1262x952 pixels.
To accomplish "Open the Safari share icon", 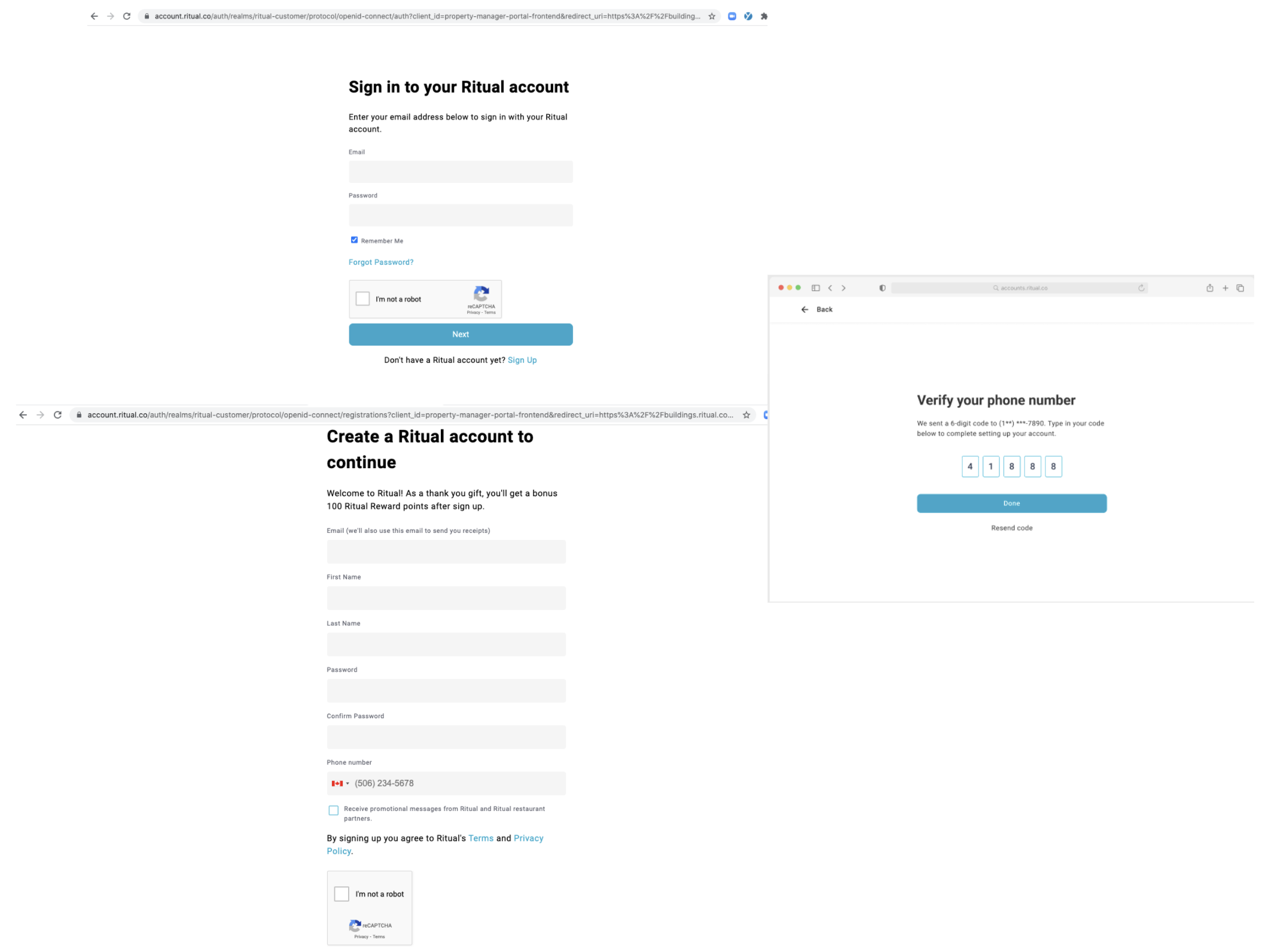I will [x=1210, y=288].
